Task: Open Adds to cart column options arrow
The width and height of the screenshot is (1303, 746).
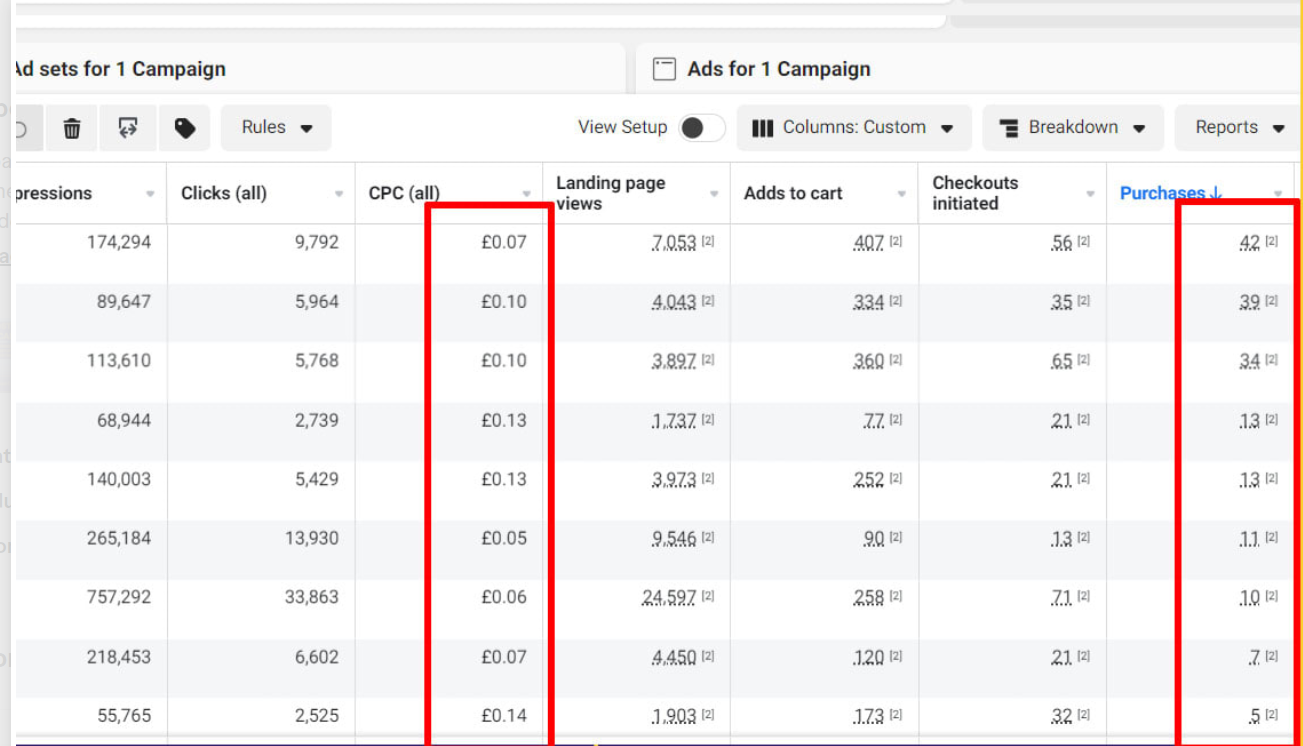Action: [x=902, y=194]
